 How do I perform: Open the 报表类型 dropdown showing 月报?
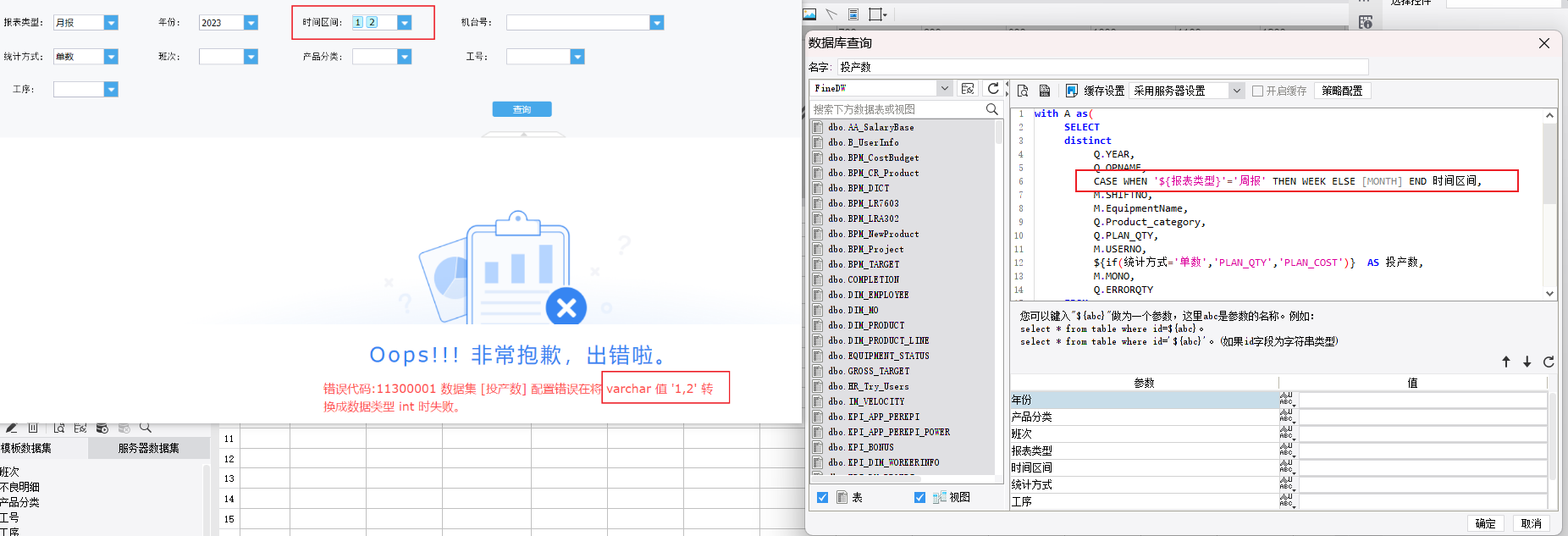tap(111, 23)
